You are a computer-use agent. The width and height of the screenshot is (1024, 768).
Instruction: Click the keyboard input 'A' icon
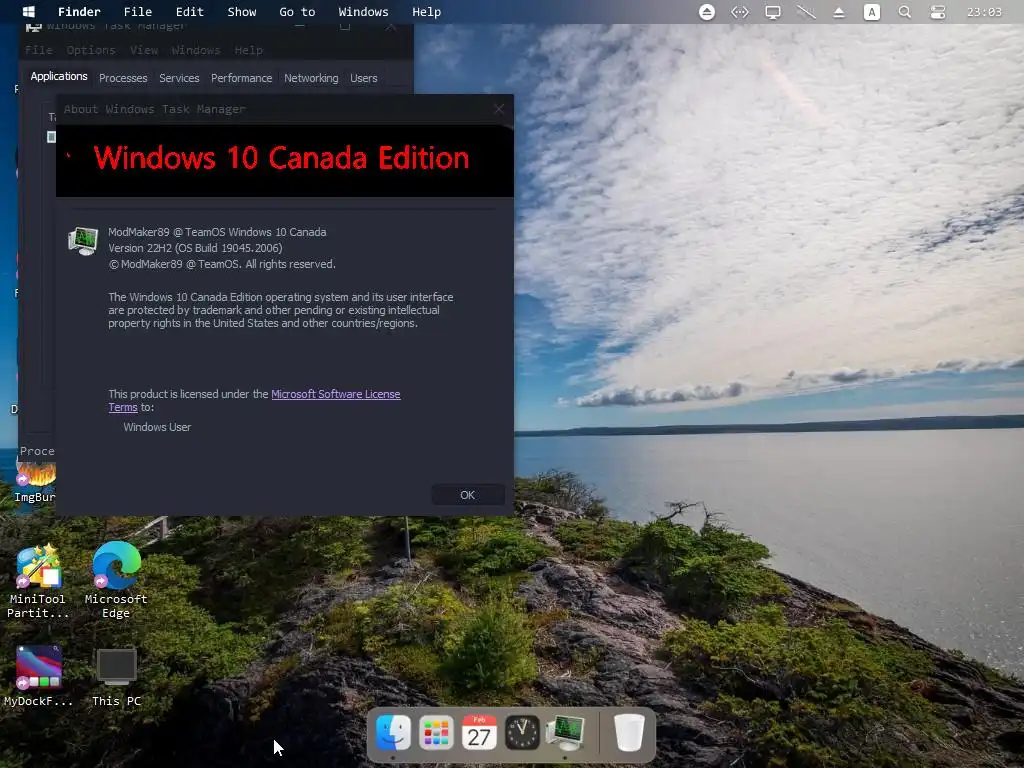click(872, 12)
